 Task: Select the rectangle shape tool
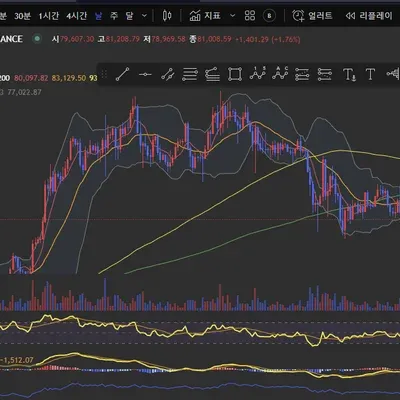click(x=235, y=74)
